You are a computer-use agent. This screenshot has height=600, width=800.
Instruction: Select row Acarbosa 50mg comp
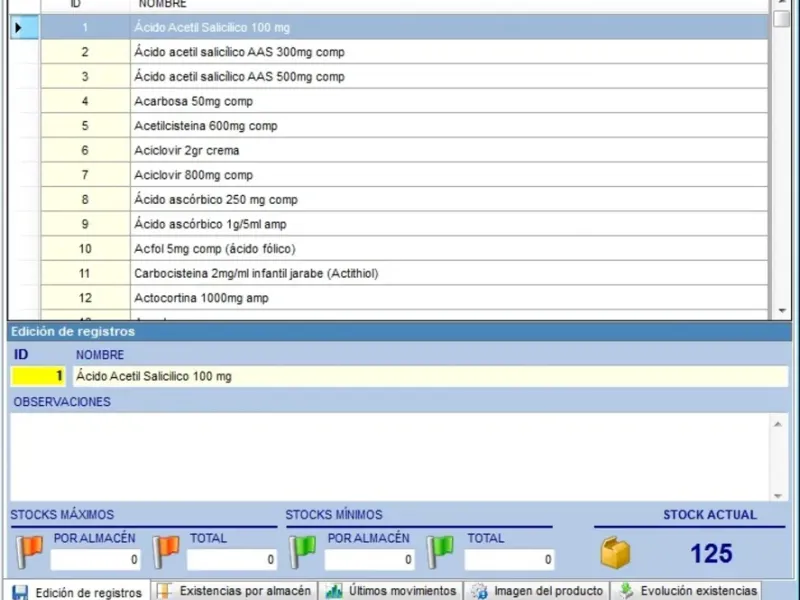(x=449, y=101)
